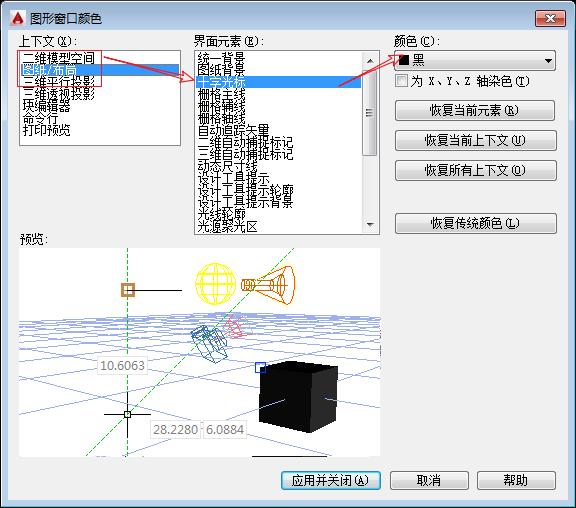This screenshot has height=508, width=576.
Task: Select 三维平行投影 context
Action: [x=59, y=81]
